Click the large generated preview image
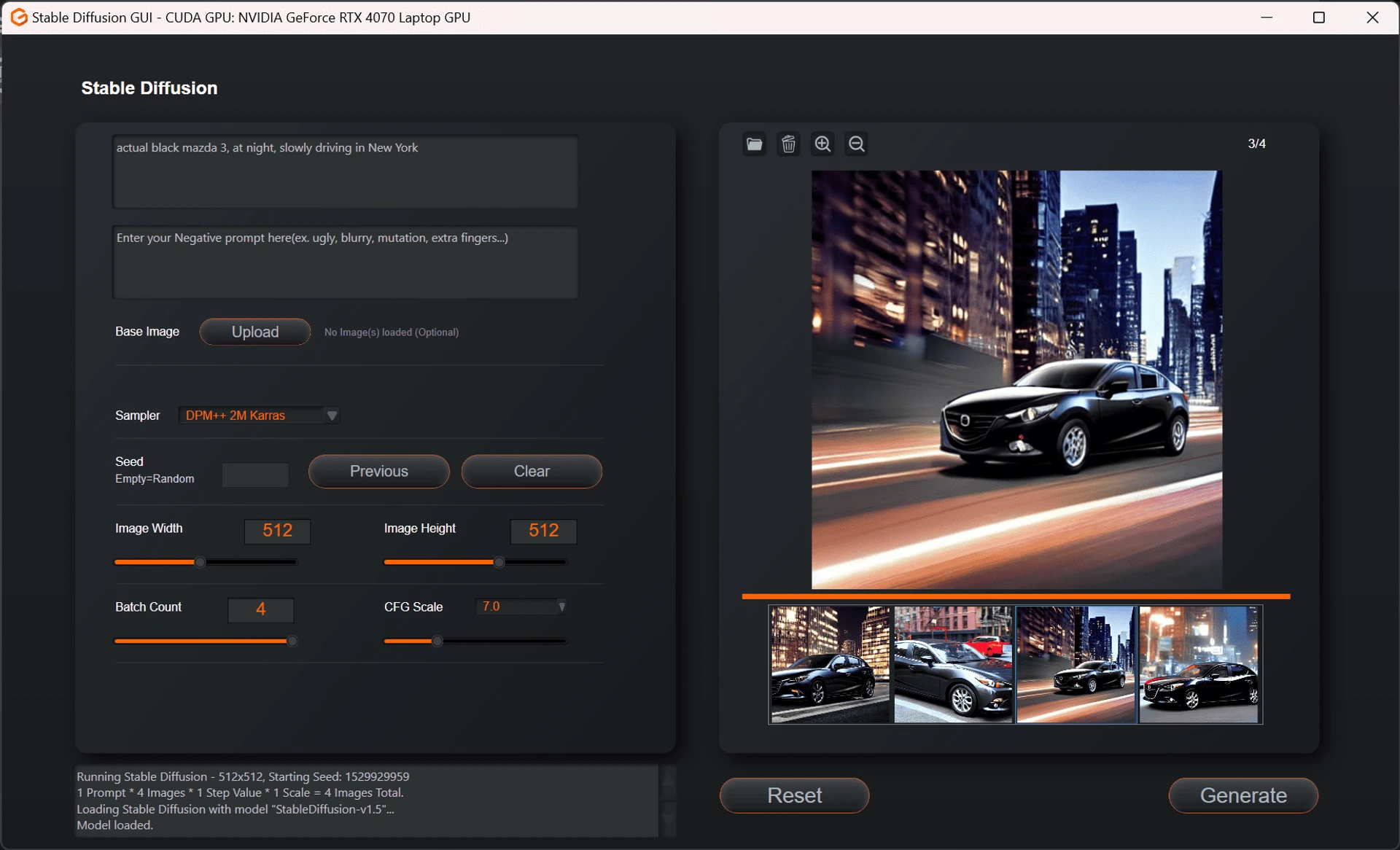This screenshot has height=850, width=1400. (1017, 380)
